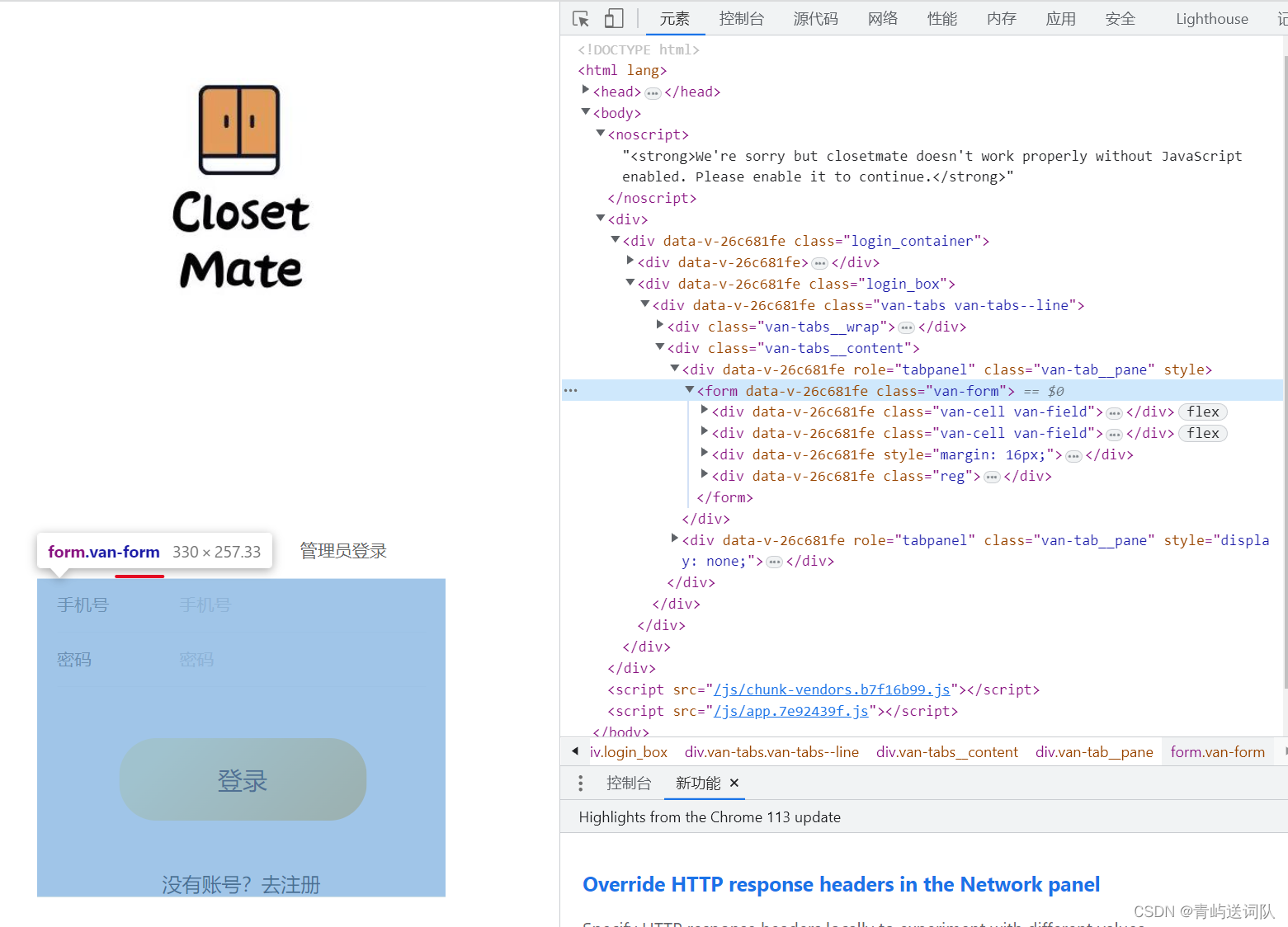Open the 网络 tab
The image size is (1288, 927).
point(882,18)
